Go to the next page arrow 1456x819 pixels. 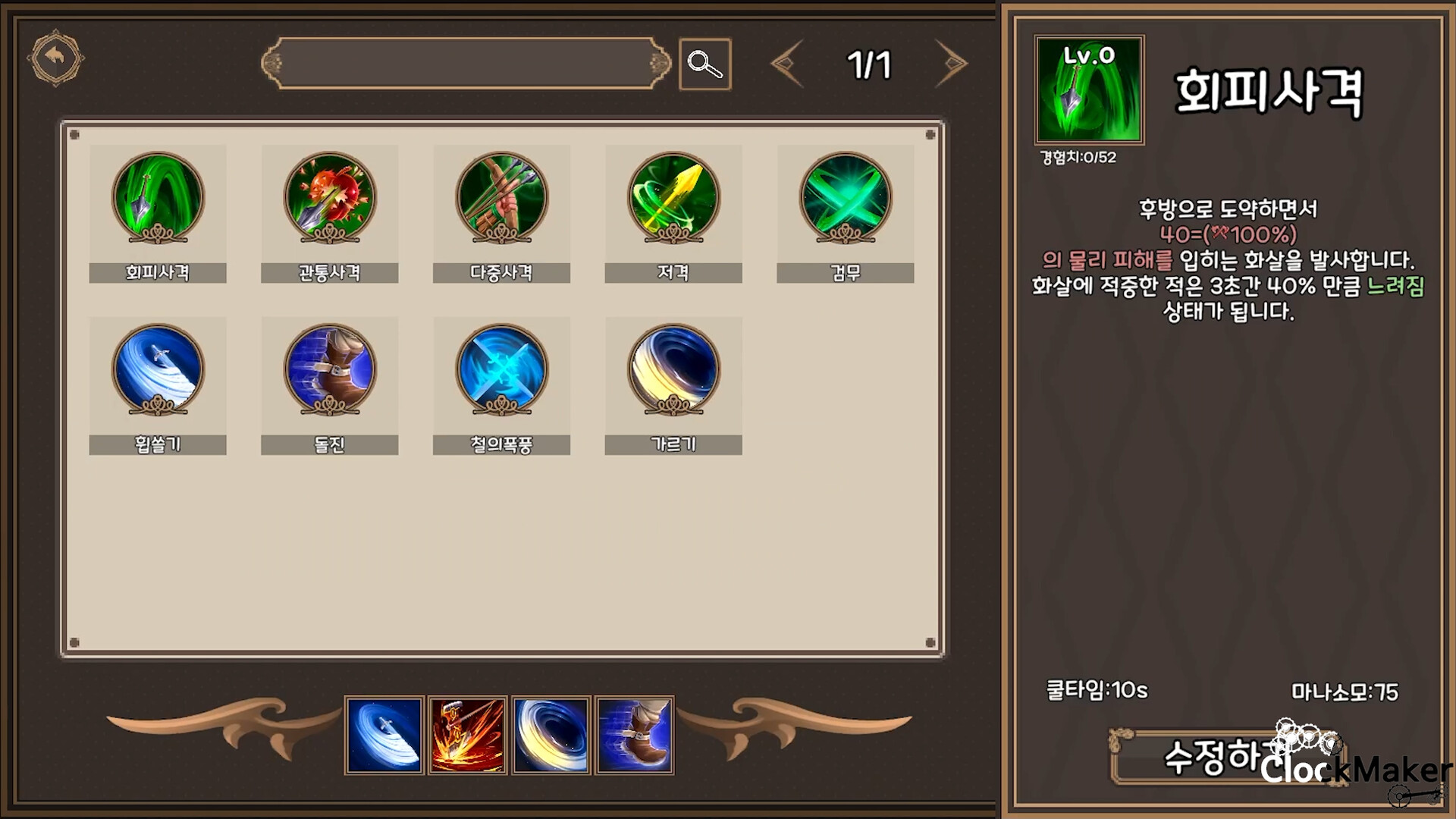click(x=951, y=64)
